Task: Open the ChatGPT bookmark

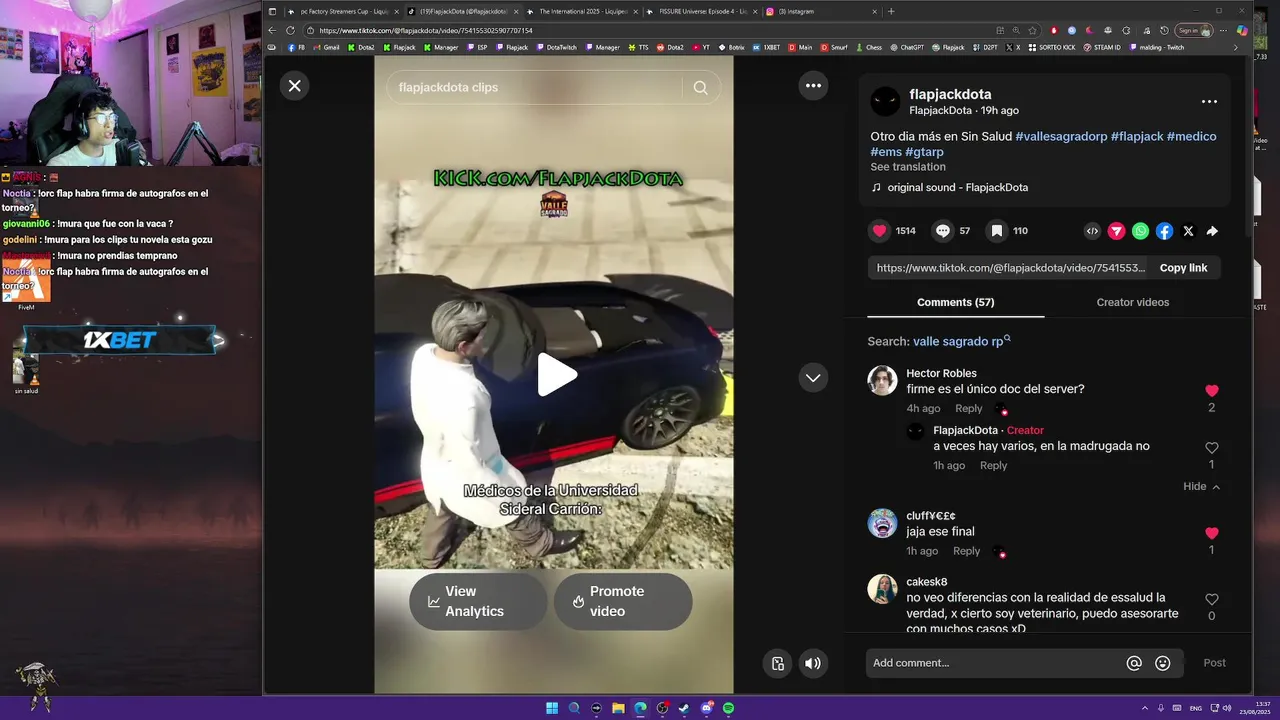Action: coord(907,47)
